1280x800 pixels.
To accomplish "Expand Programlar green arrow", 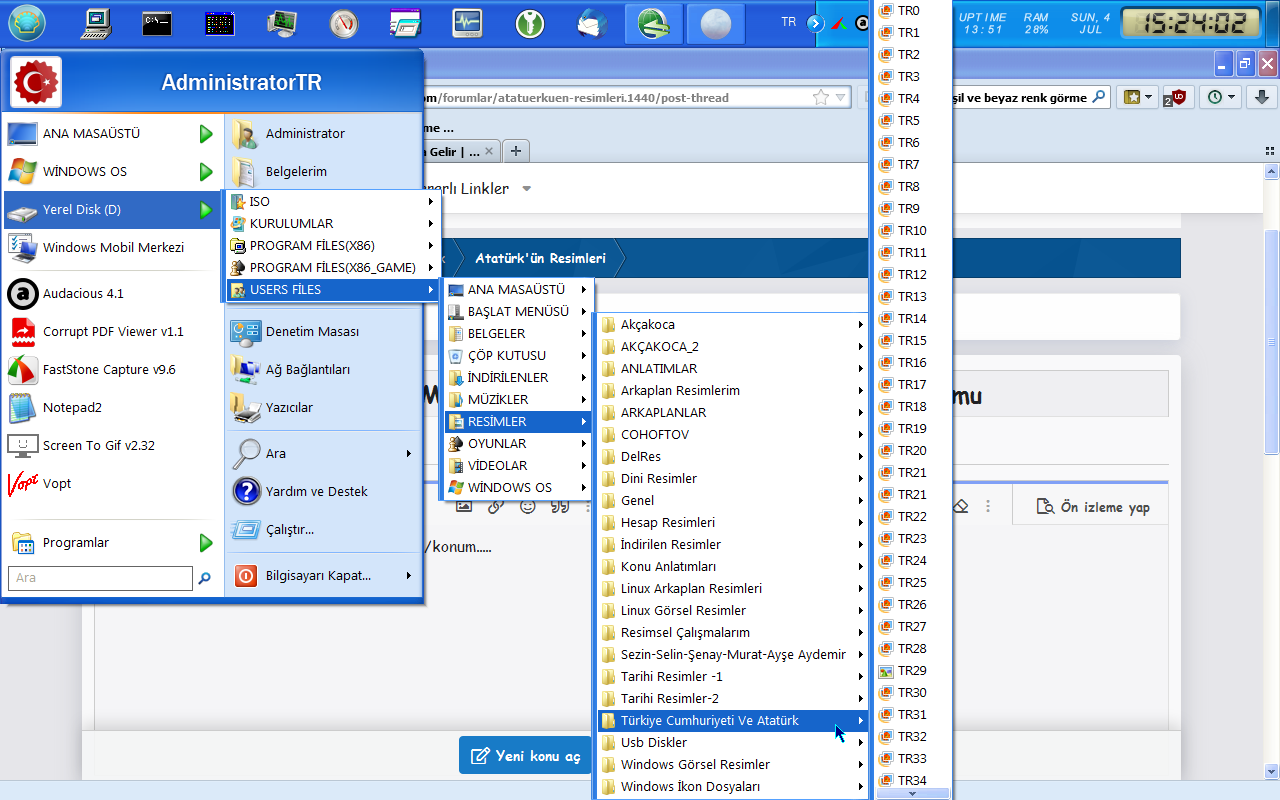I will click(x=206, y=543).
